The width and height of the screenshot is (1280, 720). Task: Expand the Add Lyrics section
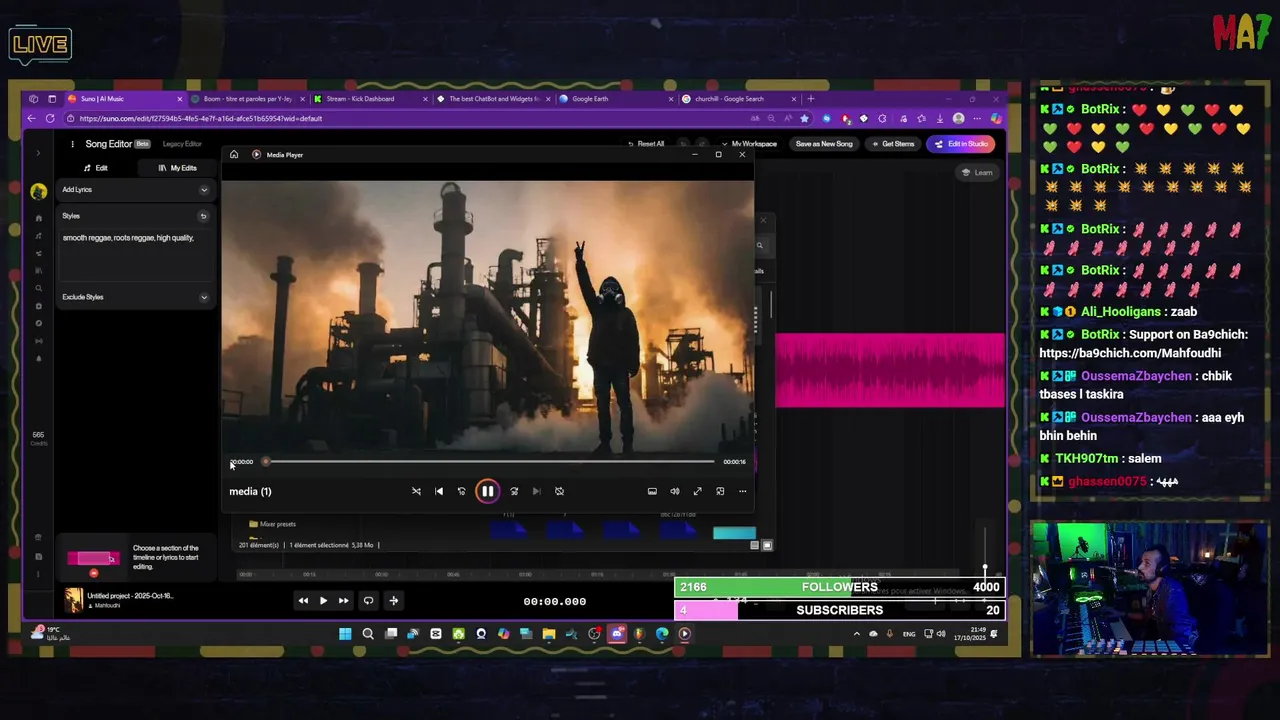click(204, 190)
